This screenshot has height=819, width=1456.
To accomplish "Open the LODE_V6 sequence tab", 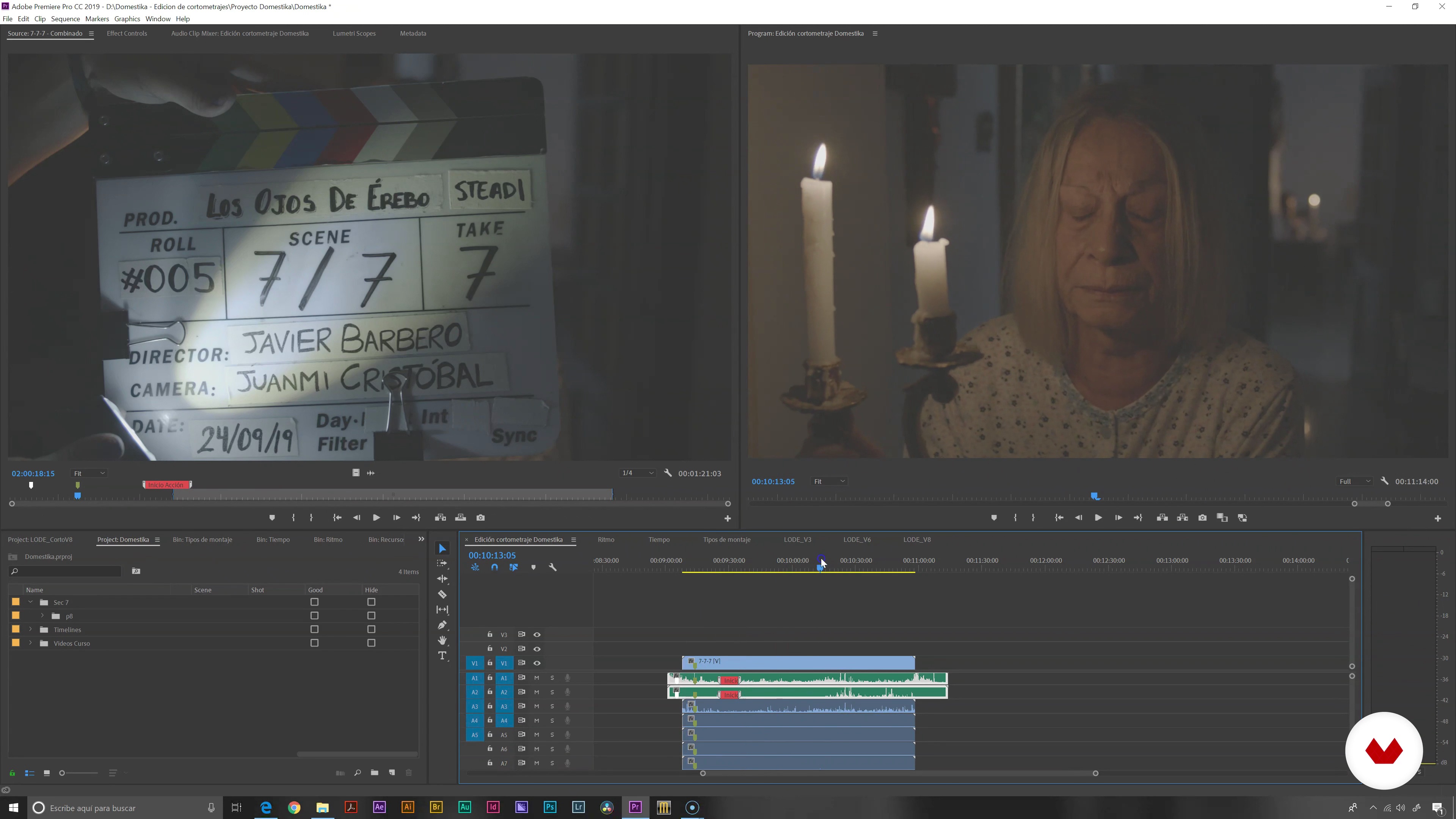I will click(x=857, y=539).
